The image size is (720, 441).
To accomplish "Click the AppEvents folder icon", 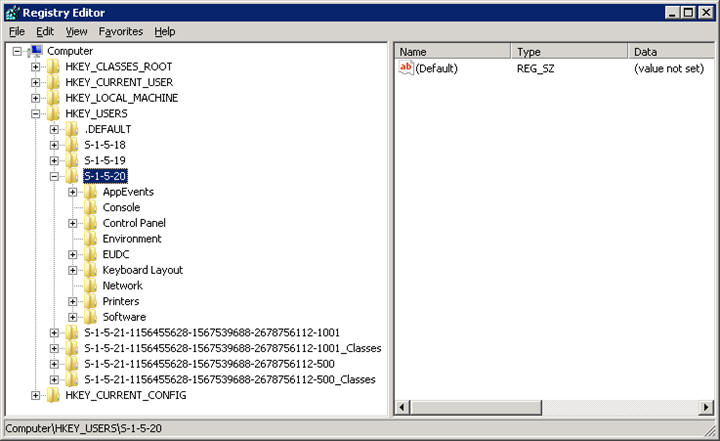I will (90, 192).
